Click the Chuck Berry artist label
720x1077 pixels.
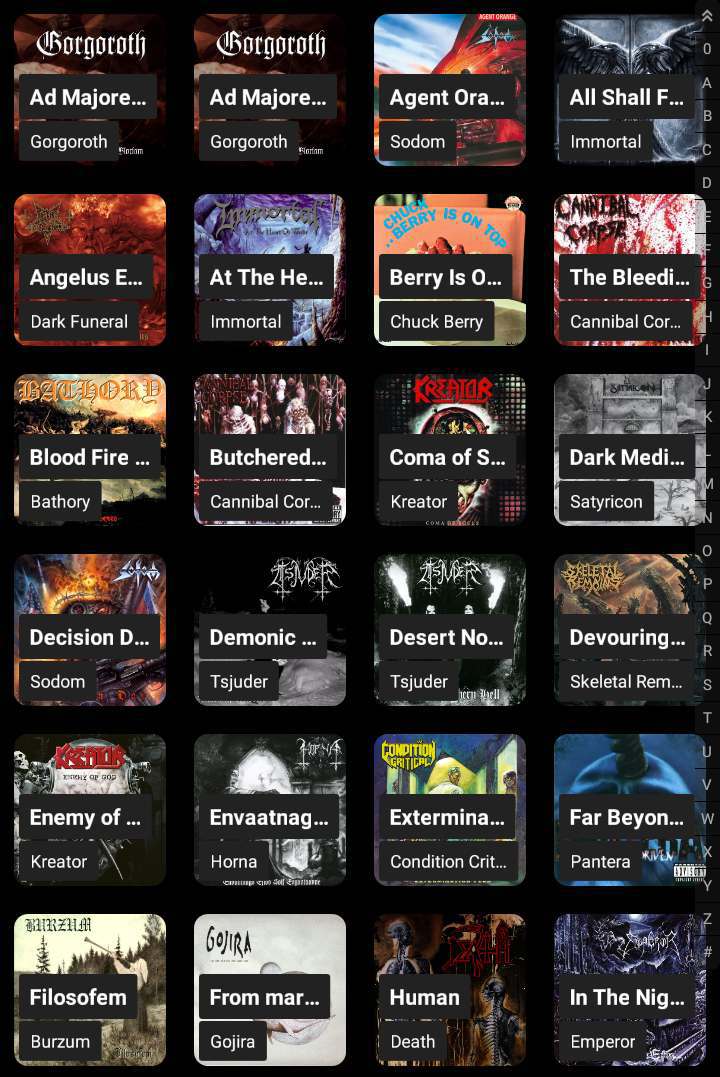tap(436, 321)
